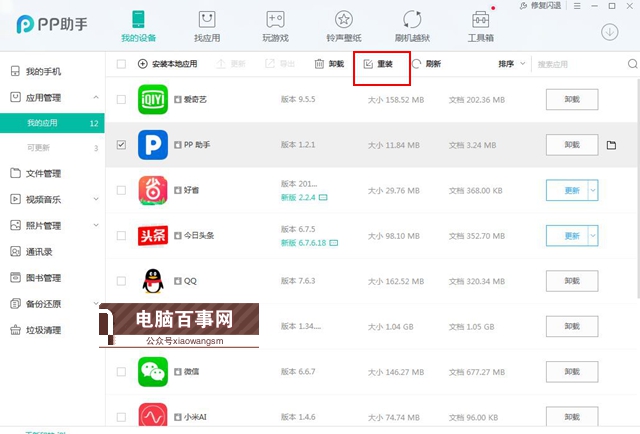Click the 爱奇艺 iQIYI app icon
The height and width of the screenshot is (434, 640).
point(152,99)
